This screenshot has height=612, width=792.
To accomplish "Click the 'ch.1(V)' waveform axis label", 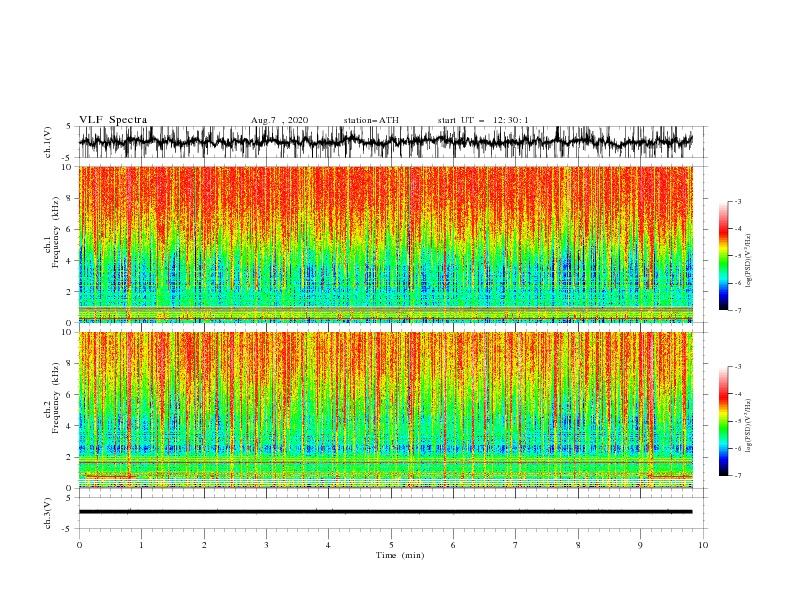I will pos(48,142).
